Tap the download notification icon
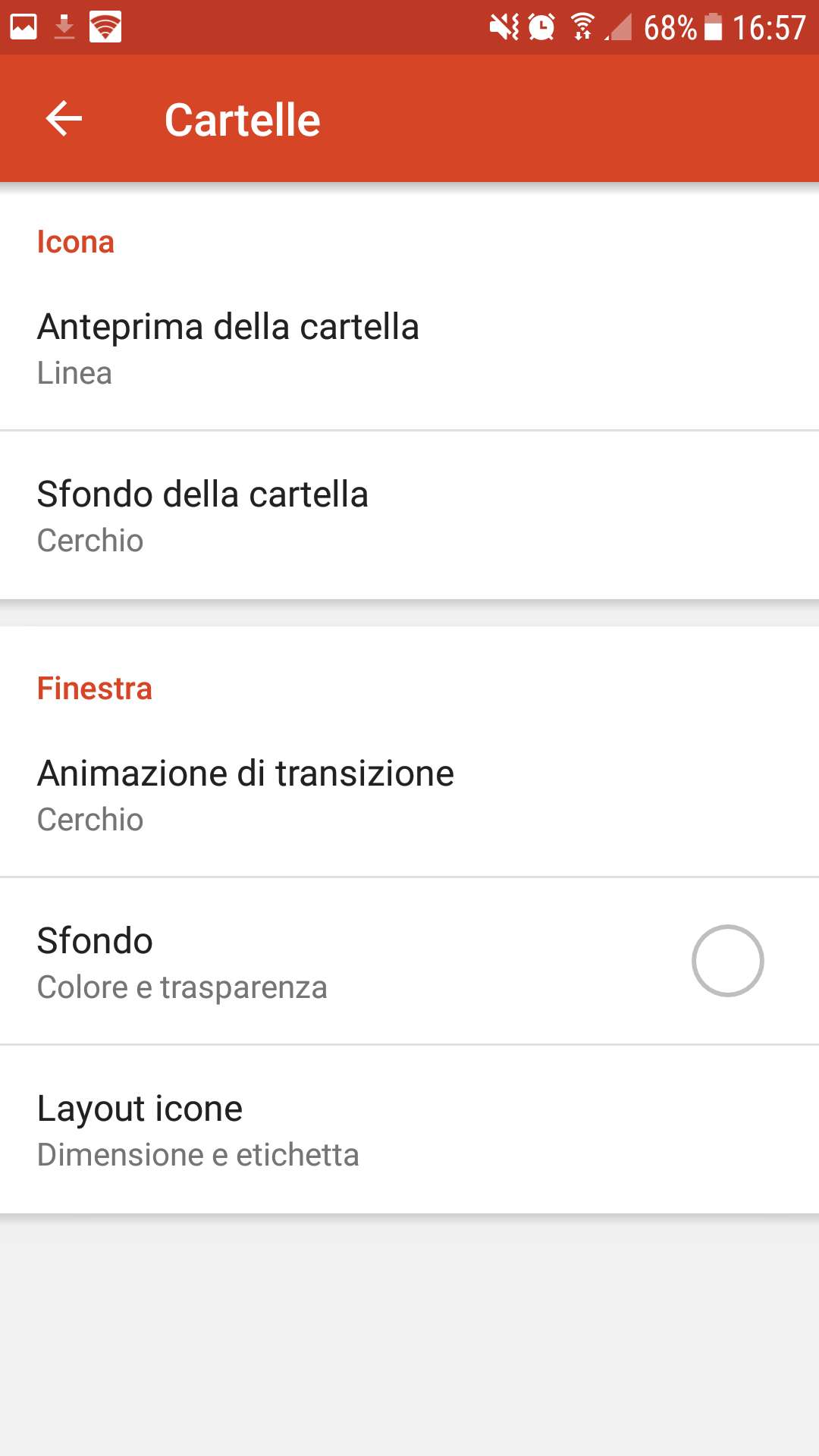The width and height of the screenshot is (819, 1456). coord(64,27)
